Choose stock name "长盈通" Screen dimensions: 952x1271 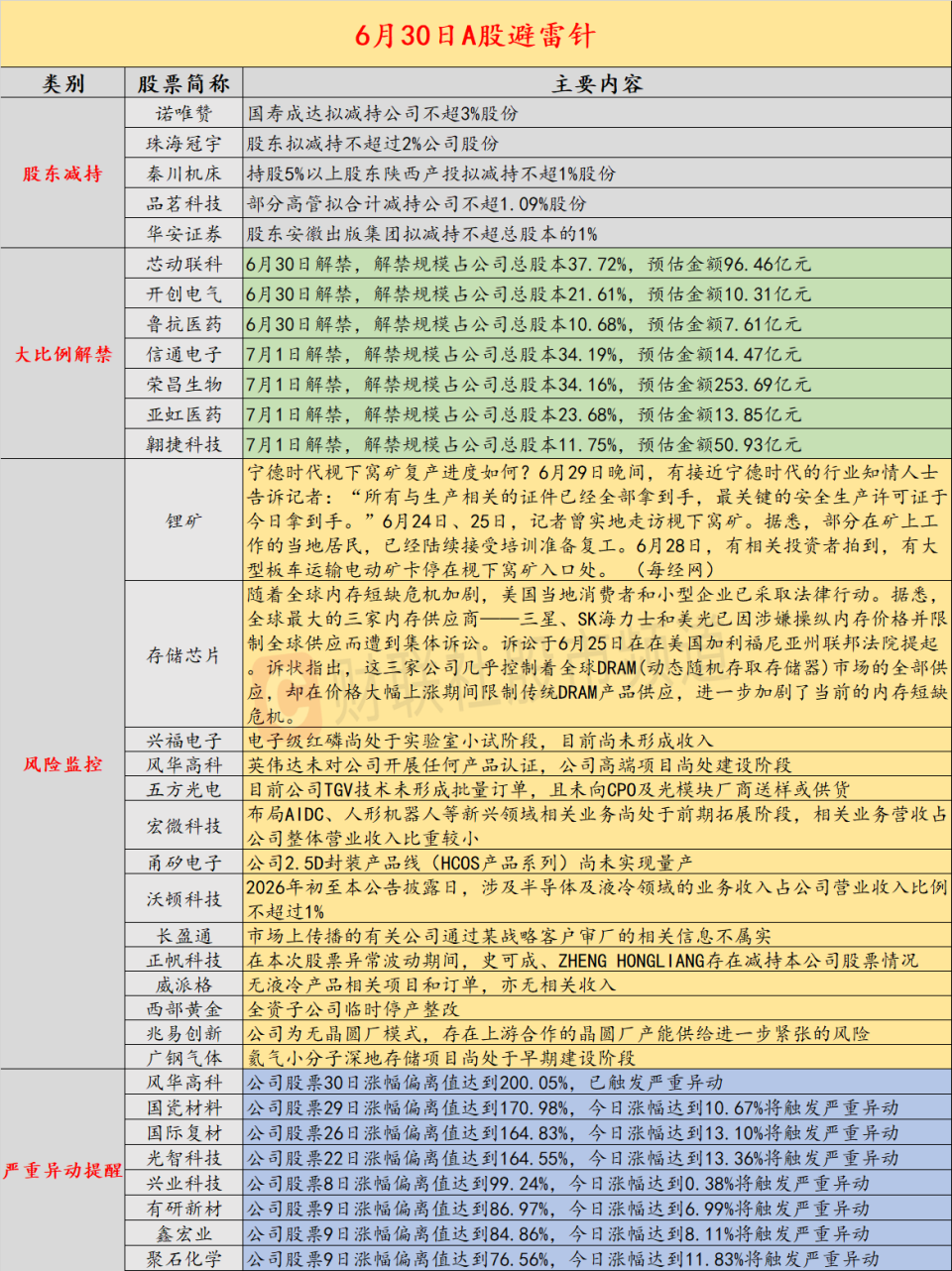coord(184,936)
